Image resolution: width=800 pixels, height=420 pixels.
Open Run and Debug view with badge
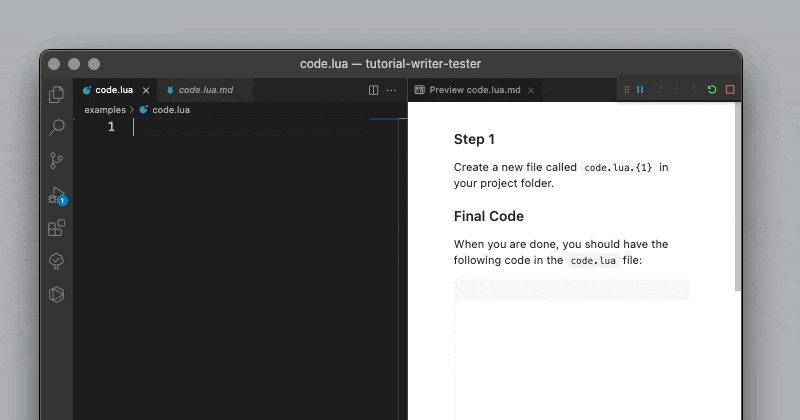coord(57,195)
